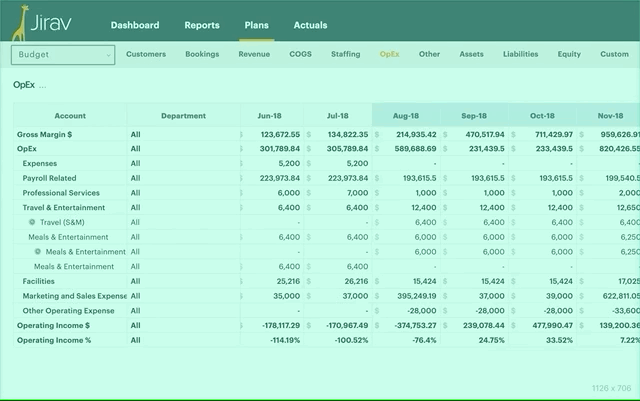Open the Staffing tab
Image resolution: width=640 pixels, height=401 pixels.
point(345,55)
